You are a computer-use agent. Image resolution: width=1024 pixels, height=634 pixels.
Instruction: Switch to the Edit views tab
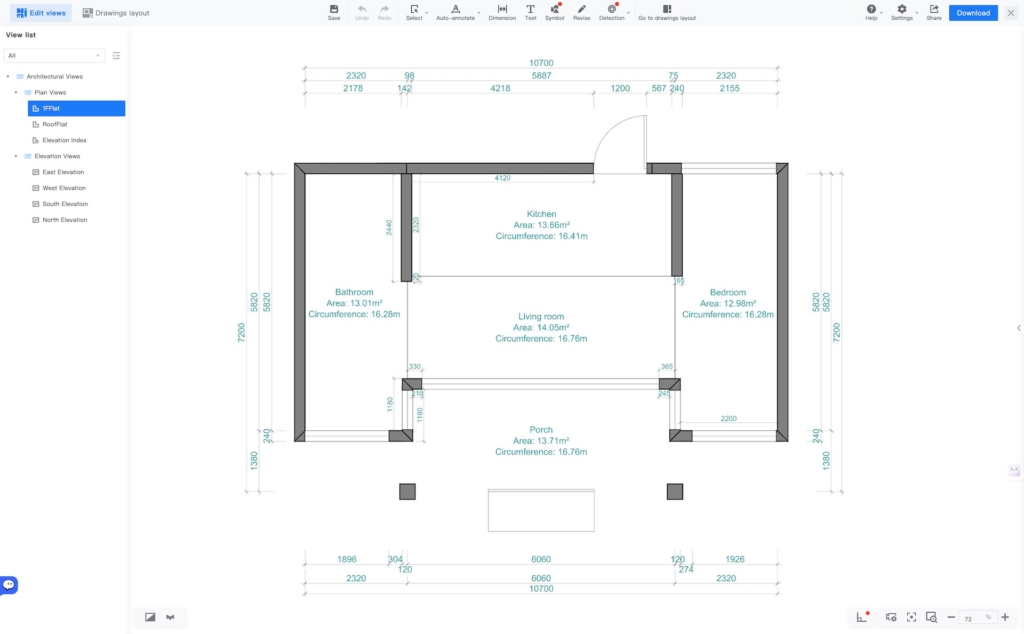point(42,13)
